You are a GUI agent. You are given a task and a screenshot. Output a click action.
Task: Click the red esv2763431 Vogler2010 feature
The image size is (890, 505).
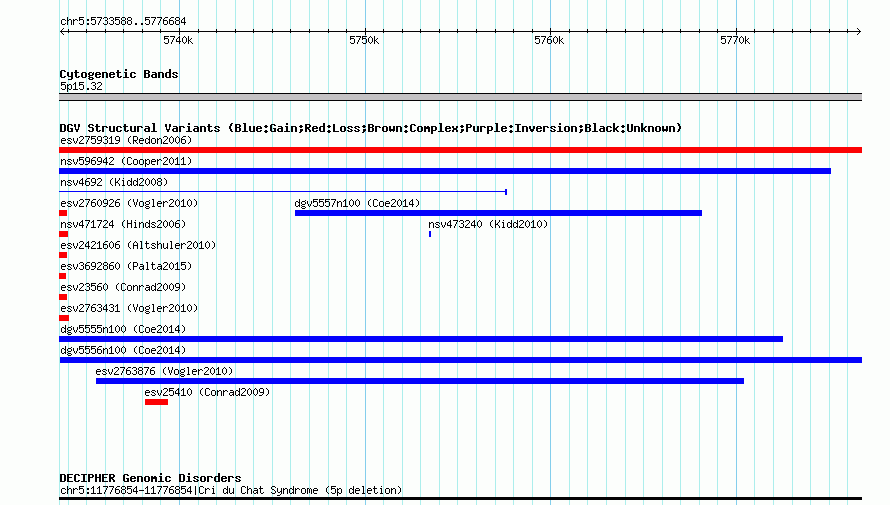click(x=64, y=318)
